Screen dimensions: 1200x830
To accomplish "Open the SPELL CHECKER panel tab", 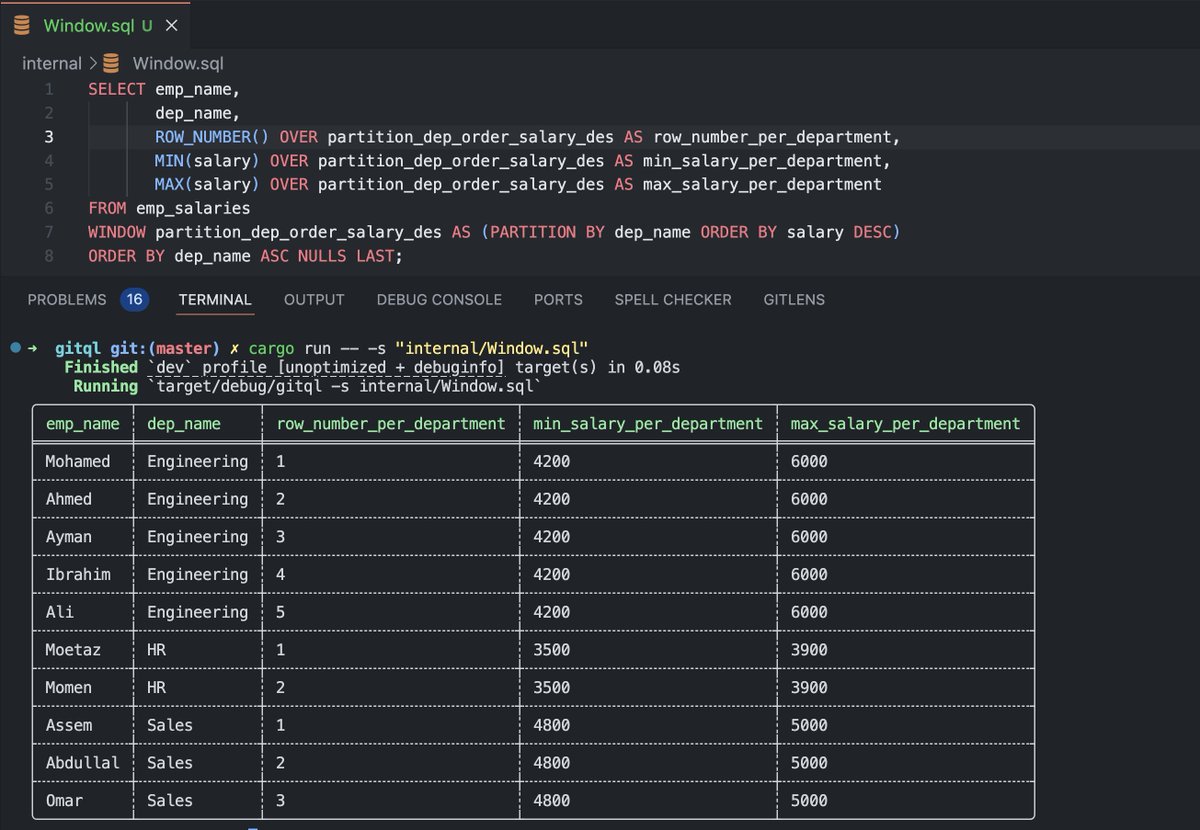I will point(673,299).
